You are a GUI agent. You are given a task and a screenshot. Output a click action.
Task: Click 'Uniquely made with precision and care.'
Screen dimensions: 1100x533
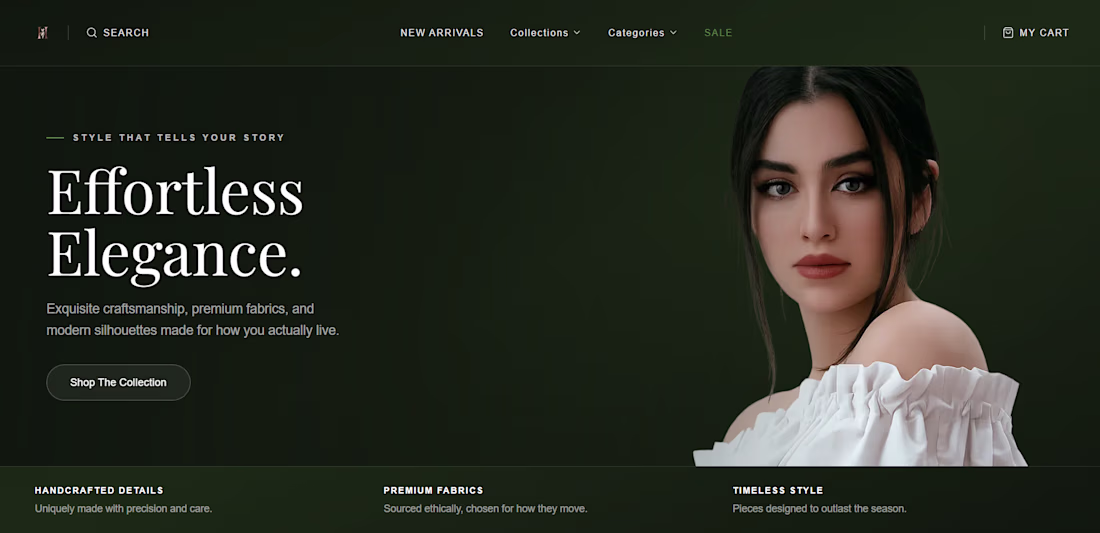(123, 508)
